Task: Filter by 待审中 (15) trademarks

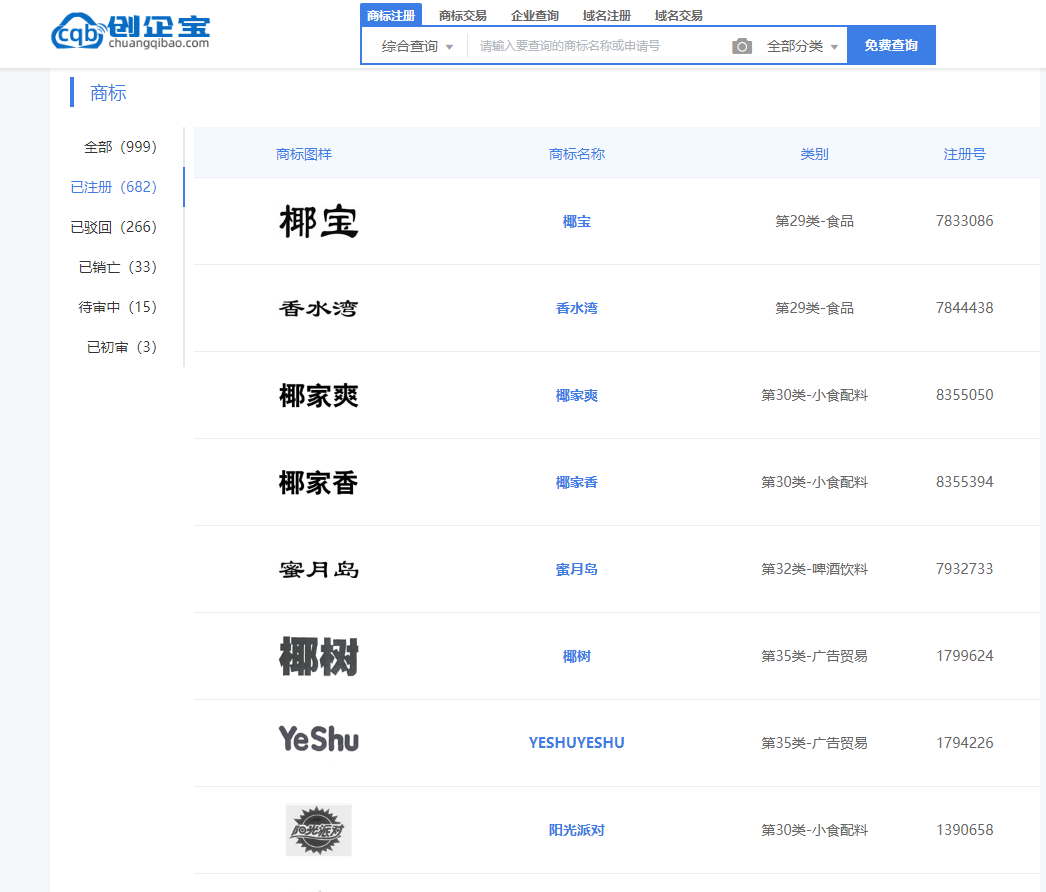Action: click(x=117, y=307)
